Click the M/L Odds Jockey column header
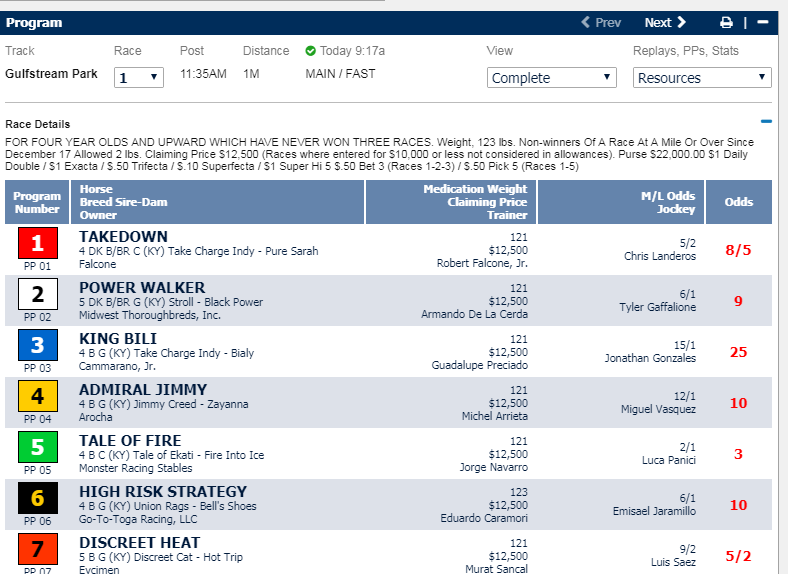The image size is (788, 574). pos(667,202)
